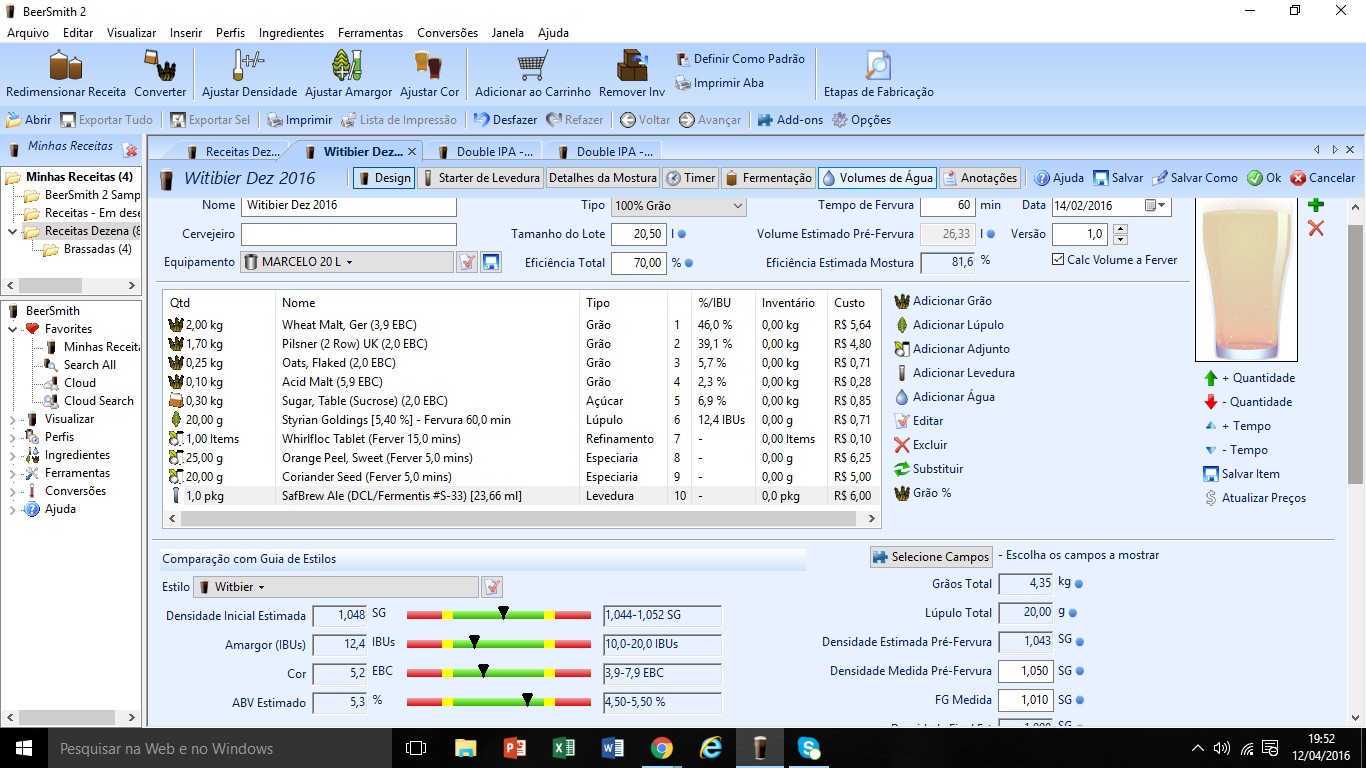Click the Tamanho do Lote field
The height and width of the screenshot is (768, 1366).
coord(638,234)
